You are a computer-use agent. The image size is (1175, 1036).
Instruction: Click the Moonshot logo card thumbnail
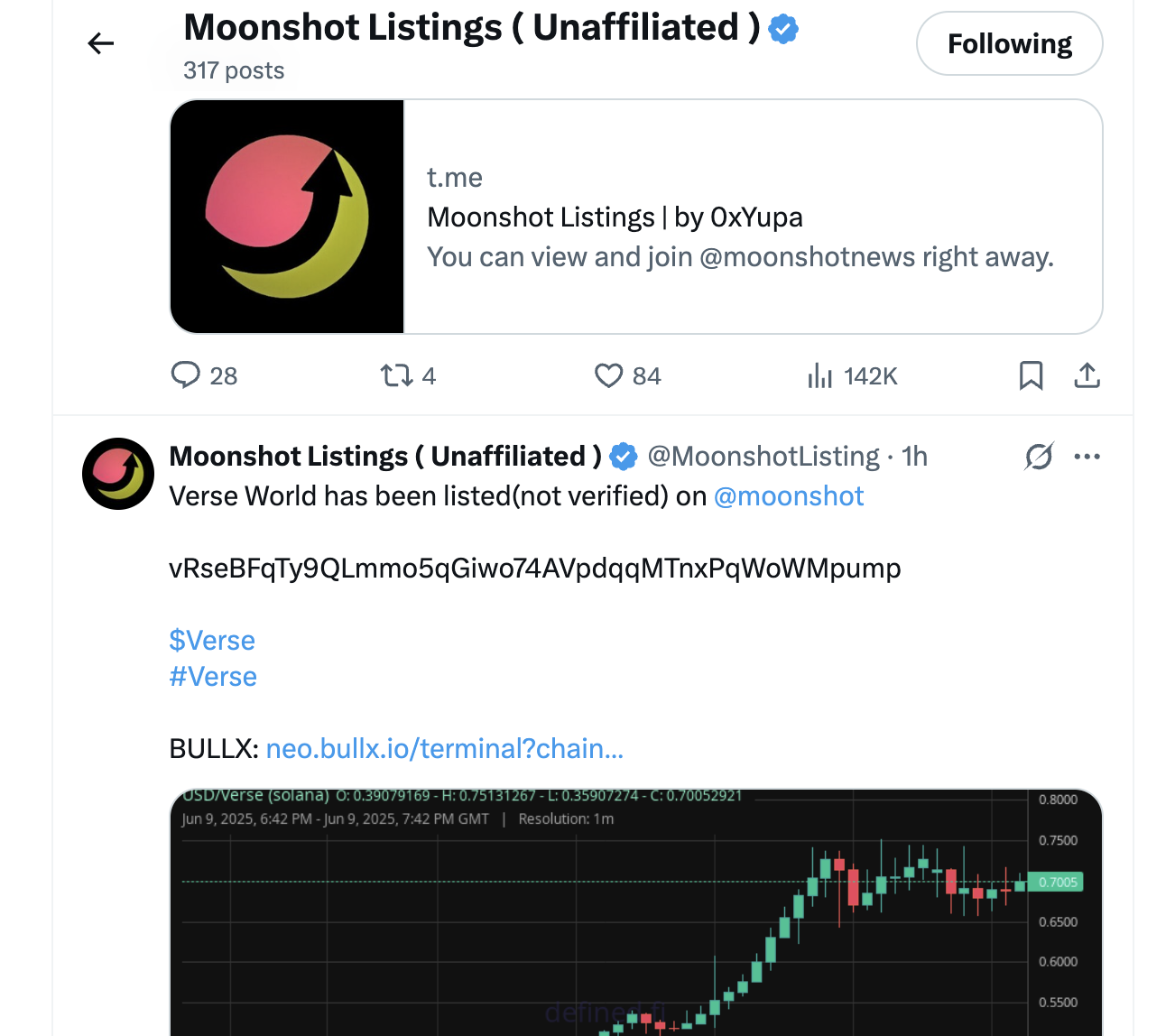287,217
